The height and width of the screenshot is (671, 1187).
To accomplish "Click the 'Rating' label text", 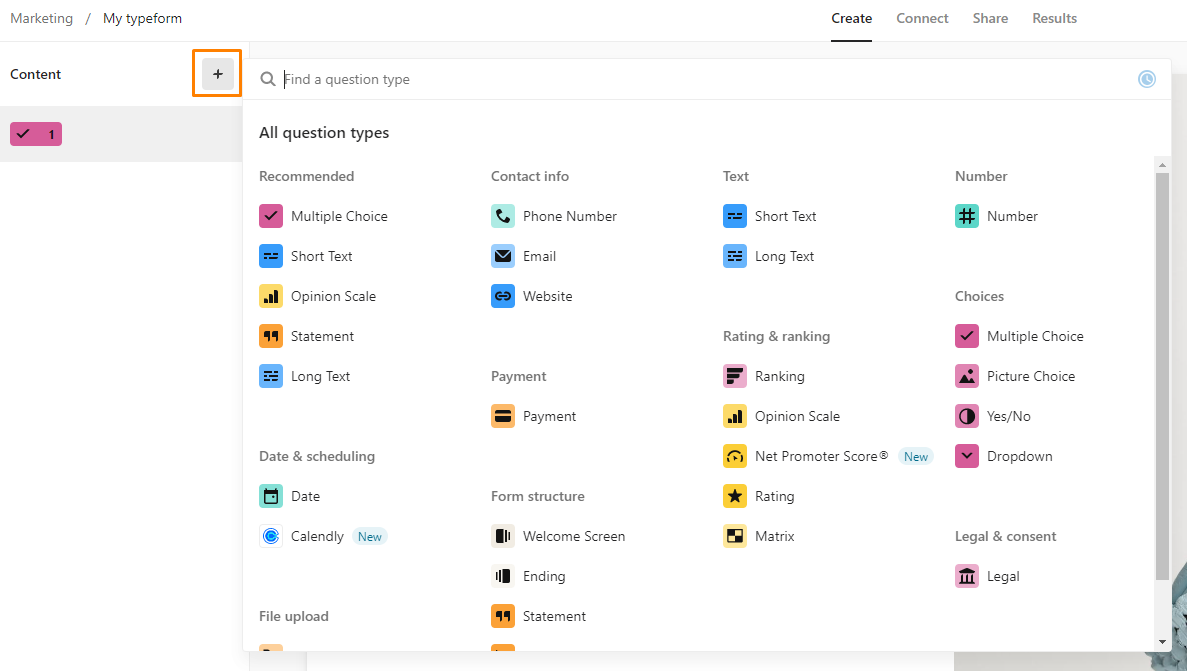I will [x=774, y=496].
